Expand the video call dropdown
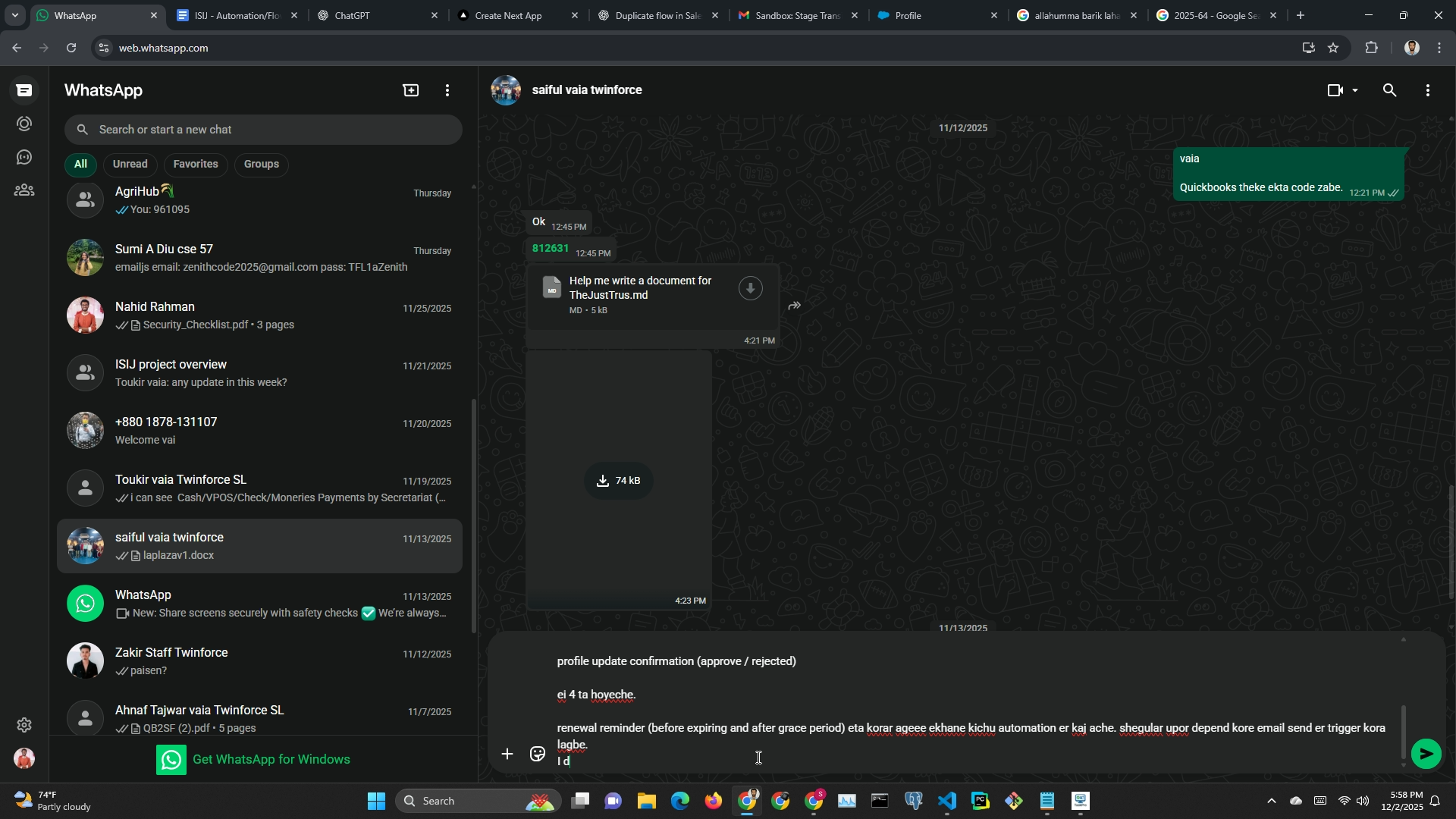This screenshot has height=819, width=1456. pos(1355,90)
